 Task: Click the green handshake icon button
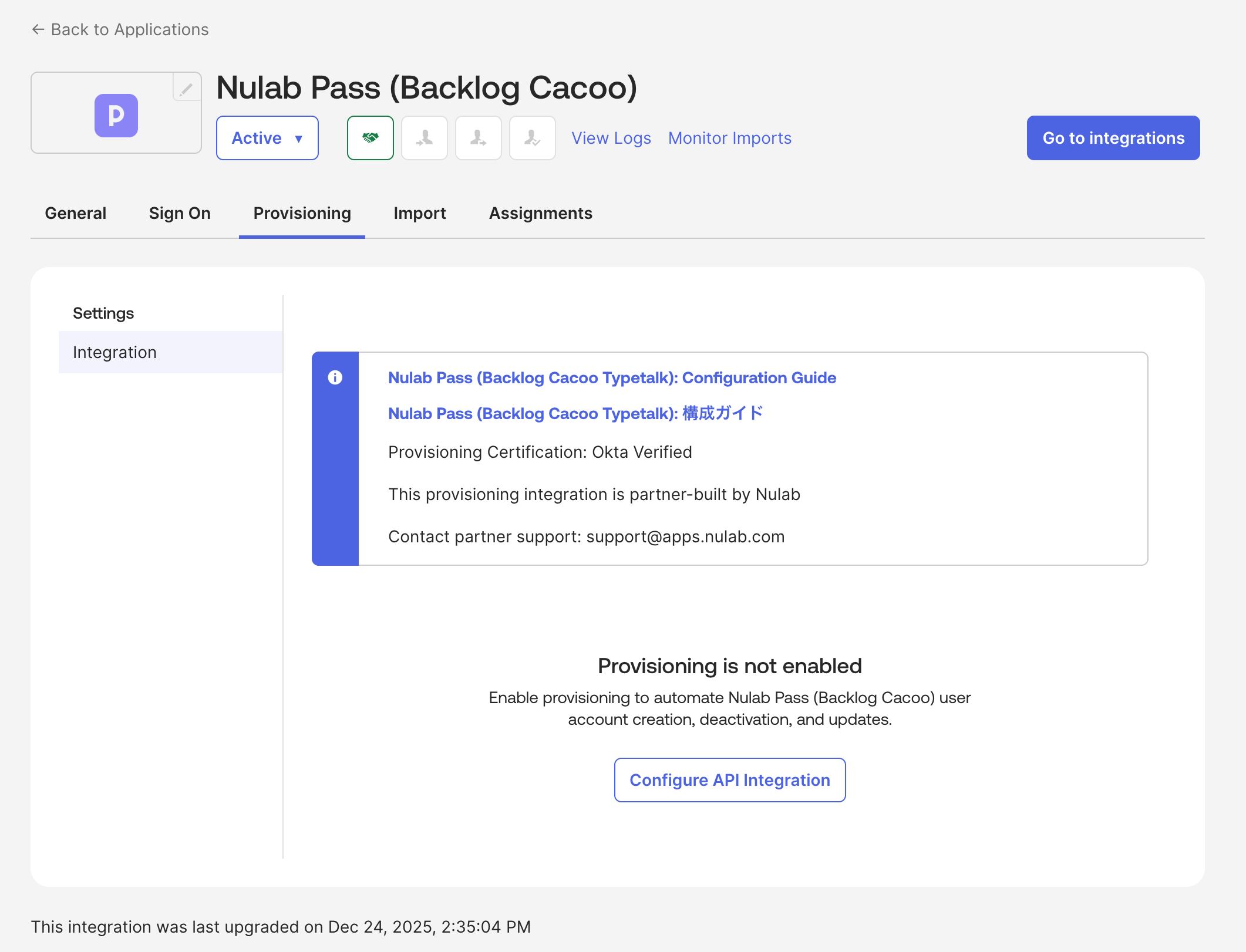point(370,138)
